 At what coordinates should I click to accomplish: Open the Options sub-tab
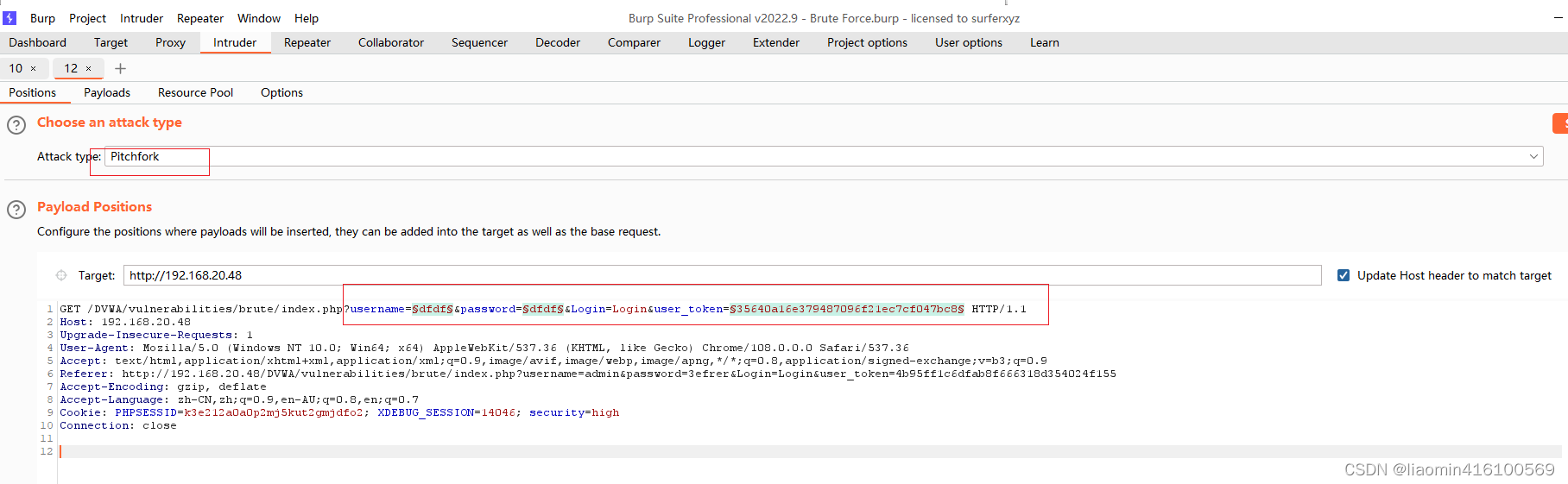point(281,92)
